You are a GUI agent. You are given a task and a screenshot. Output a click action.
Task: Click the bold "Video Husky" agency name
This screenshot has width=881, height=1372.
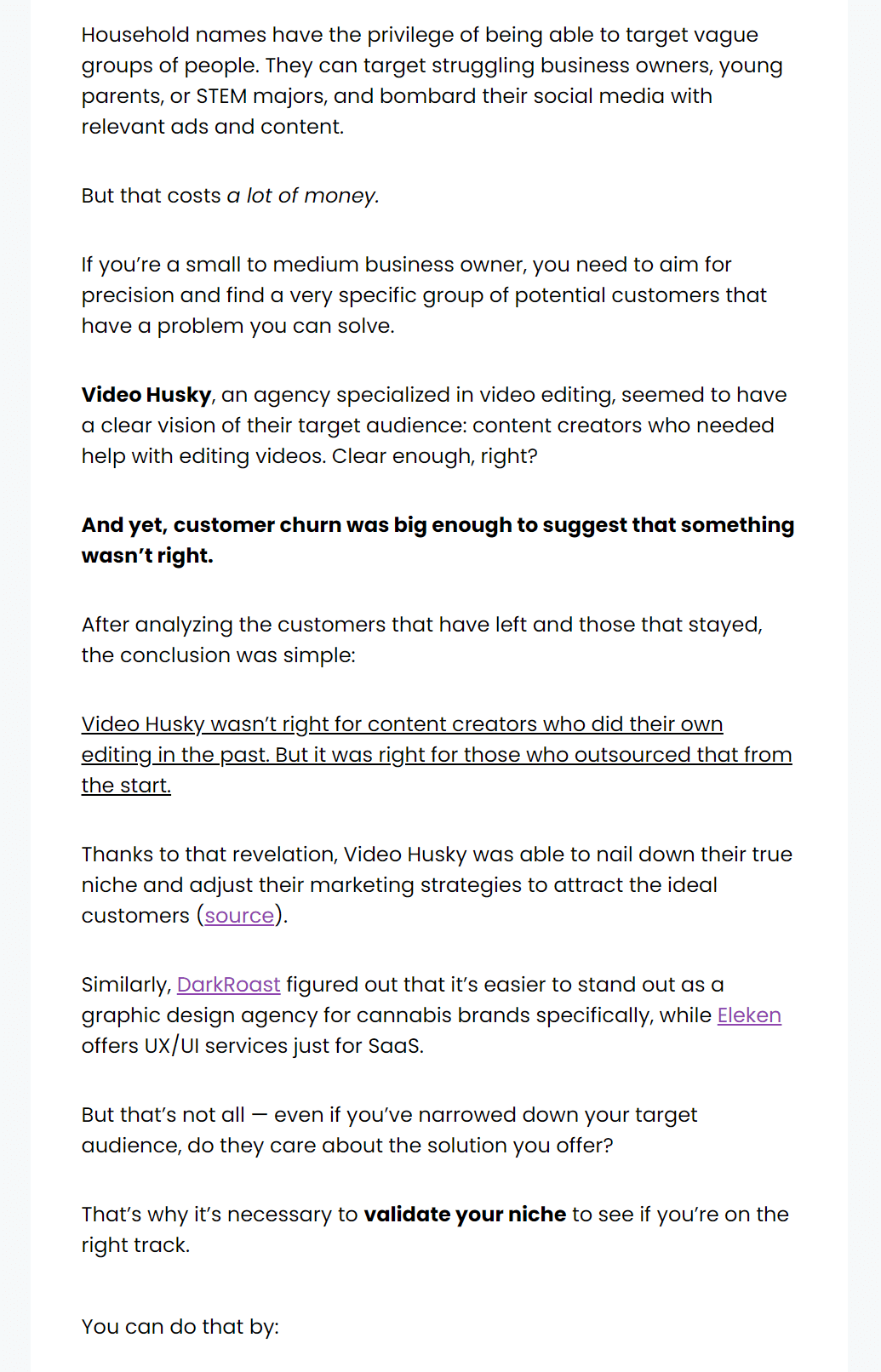pyautogui.click(x=146, y=395)
